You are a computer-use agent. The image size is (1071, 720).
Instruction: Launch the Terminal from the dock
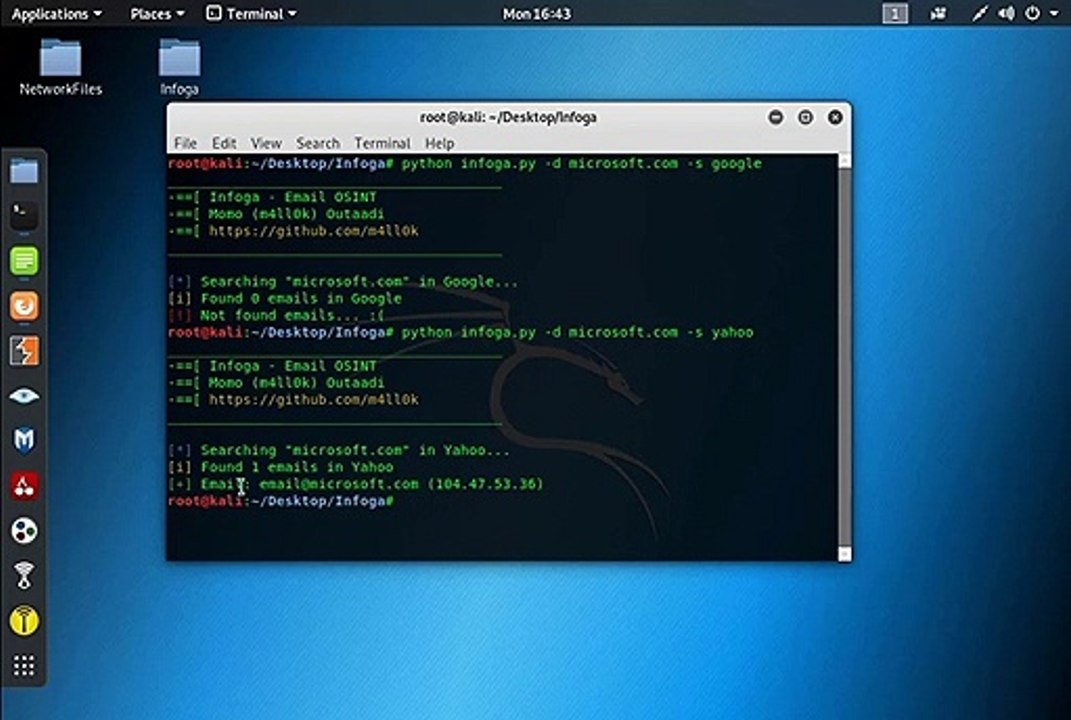(24, 216)
